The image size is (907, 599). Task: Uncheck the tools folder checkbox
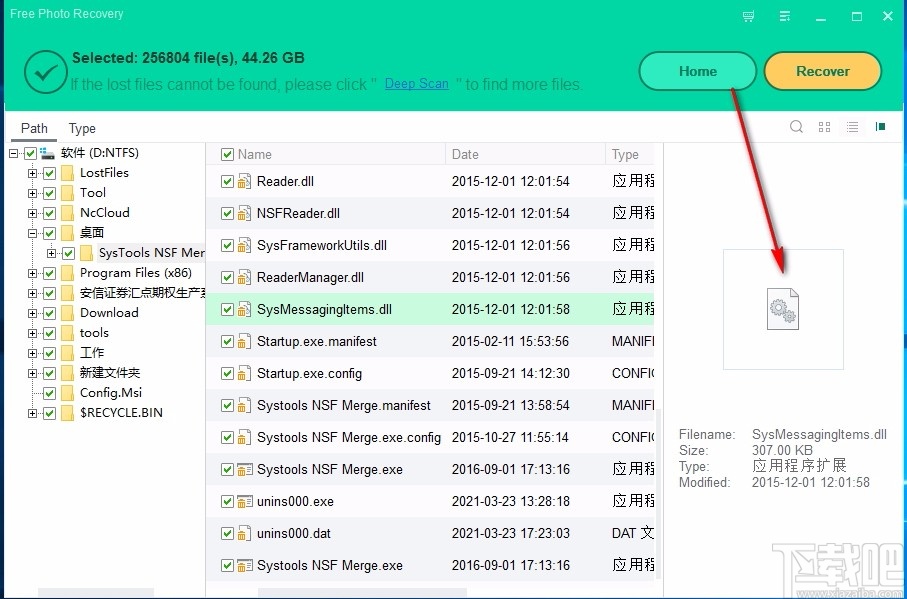50,333
